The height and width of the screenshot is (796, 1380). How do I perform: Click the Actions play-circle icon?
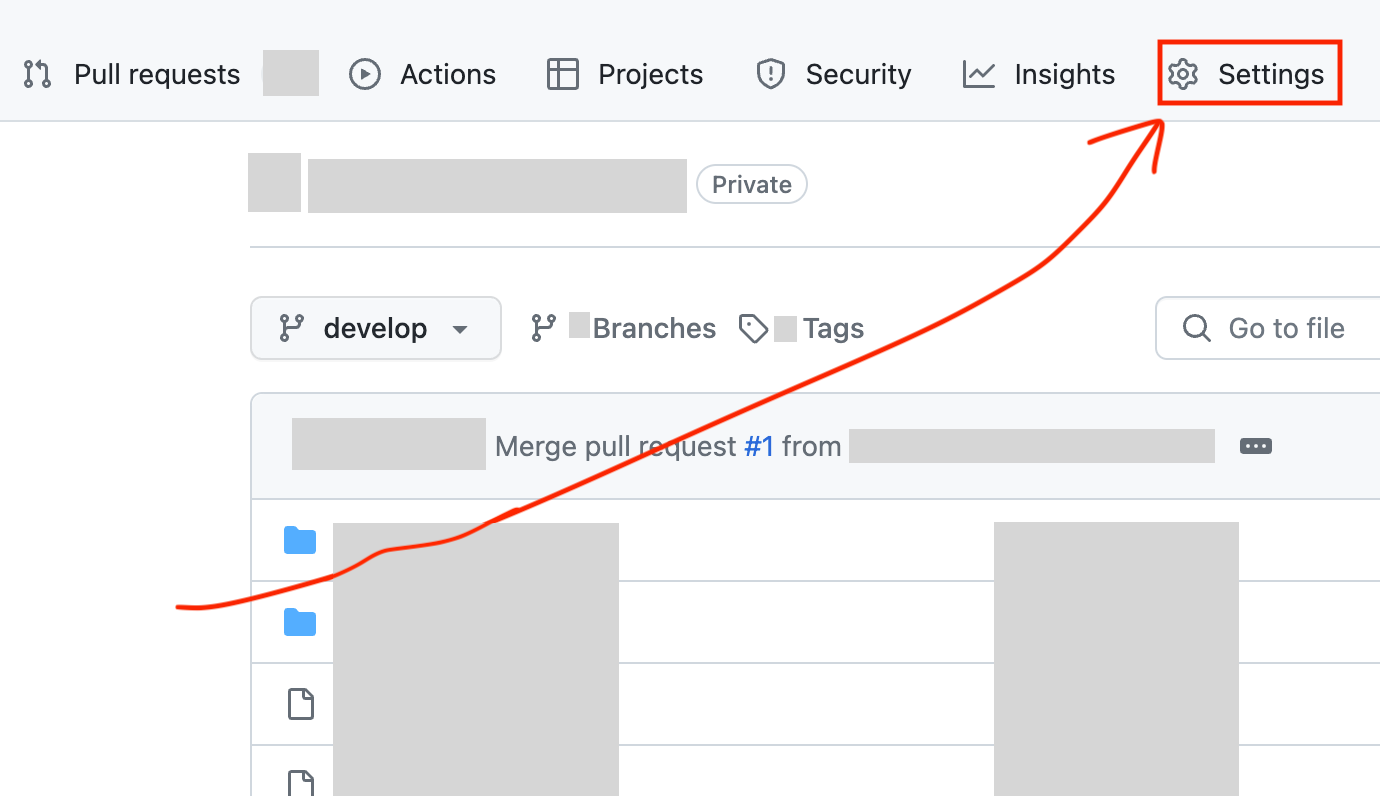pos(365,74)
